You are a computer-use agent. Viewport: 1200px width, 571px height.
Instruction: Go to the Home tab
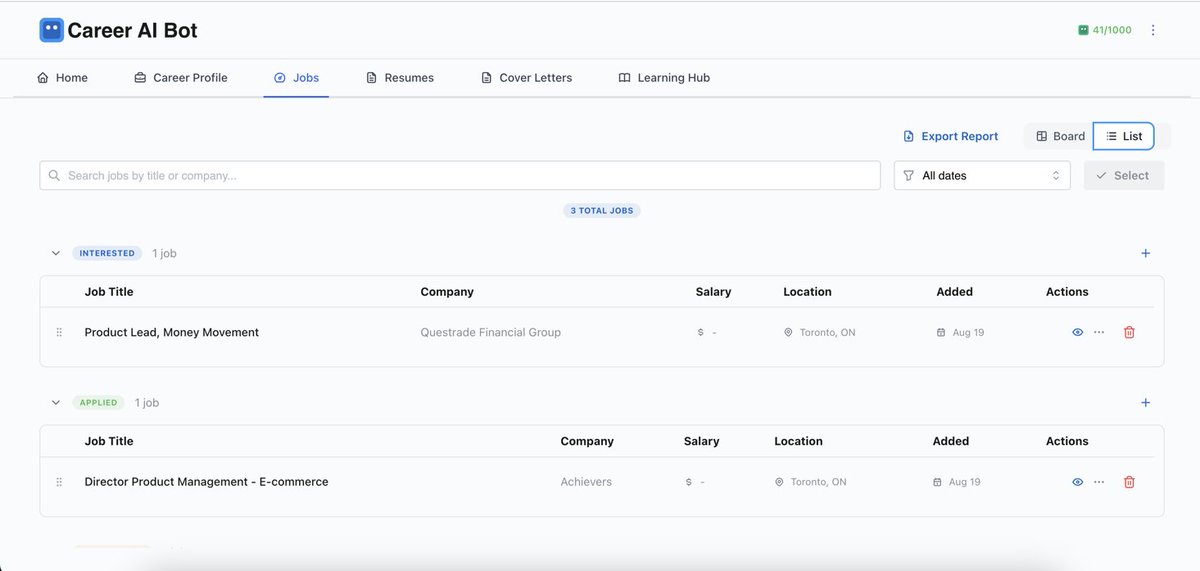62,78
